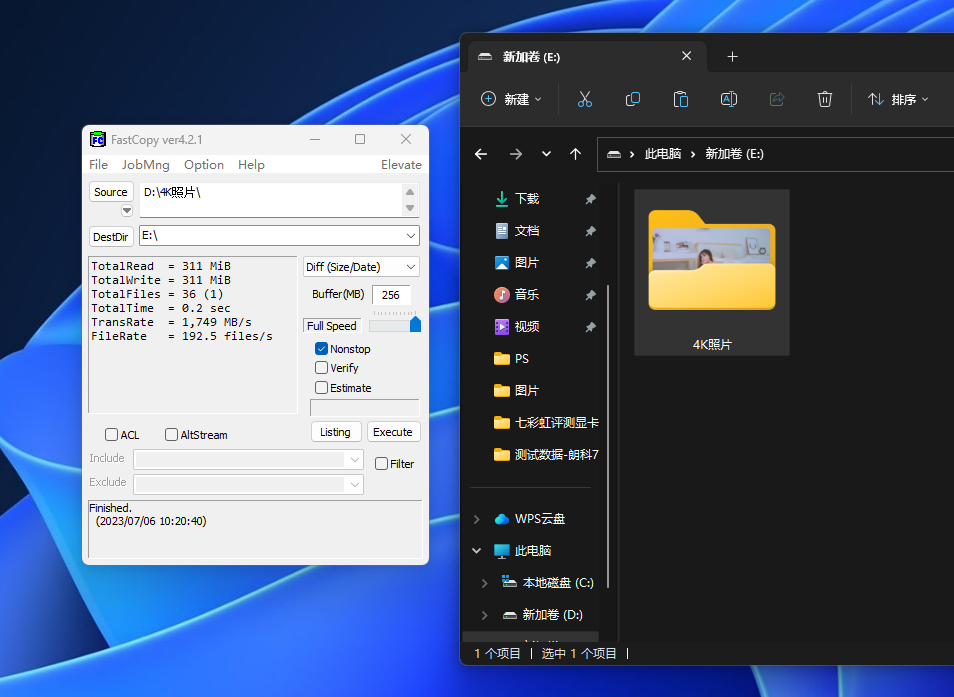The height and width of the screenshot is (697, 954).
Task: Select 本地磁盘 (C:) in sidebar
Action: click(x=558, y=583)
